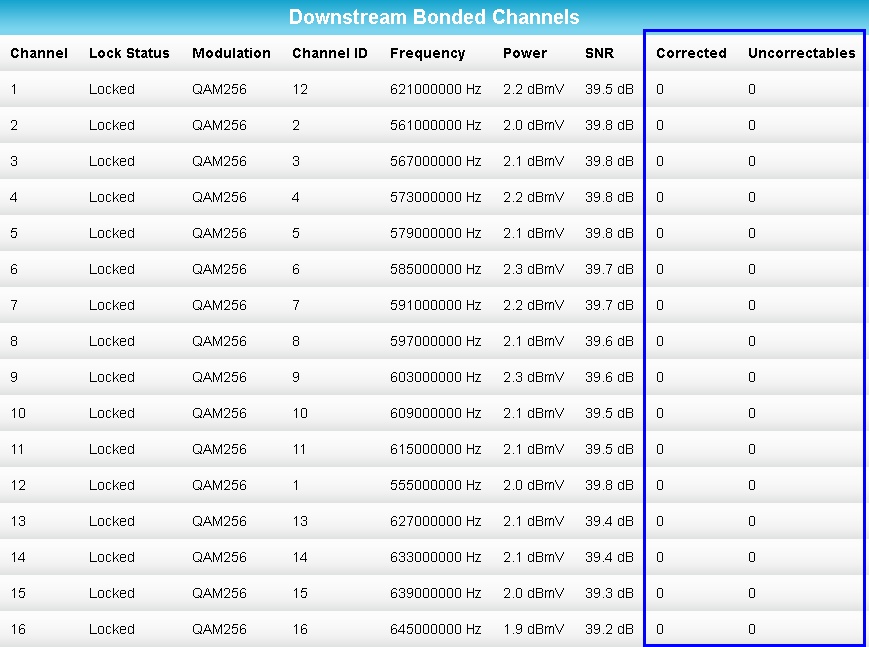Select the 621000000 Hz frequency value
Screen dimensions: 869x647
437,89
